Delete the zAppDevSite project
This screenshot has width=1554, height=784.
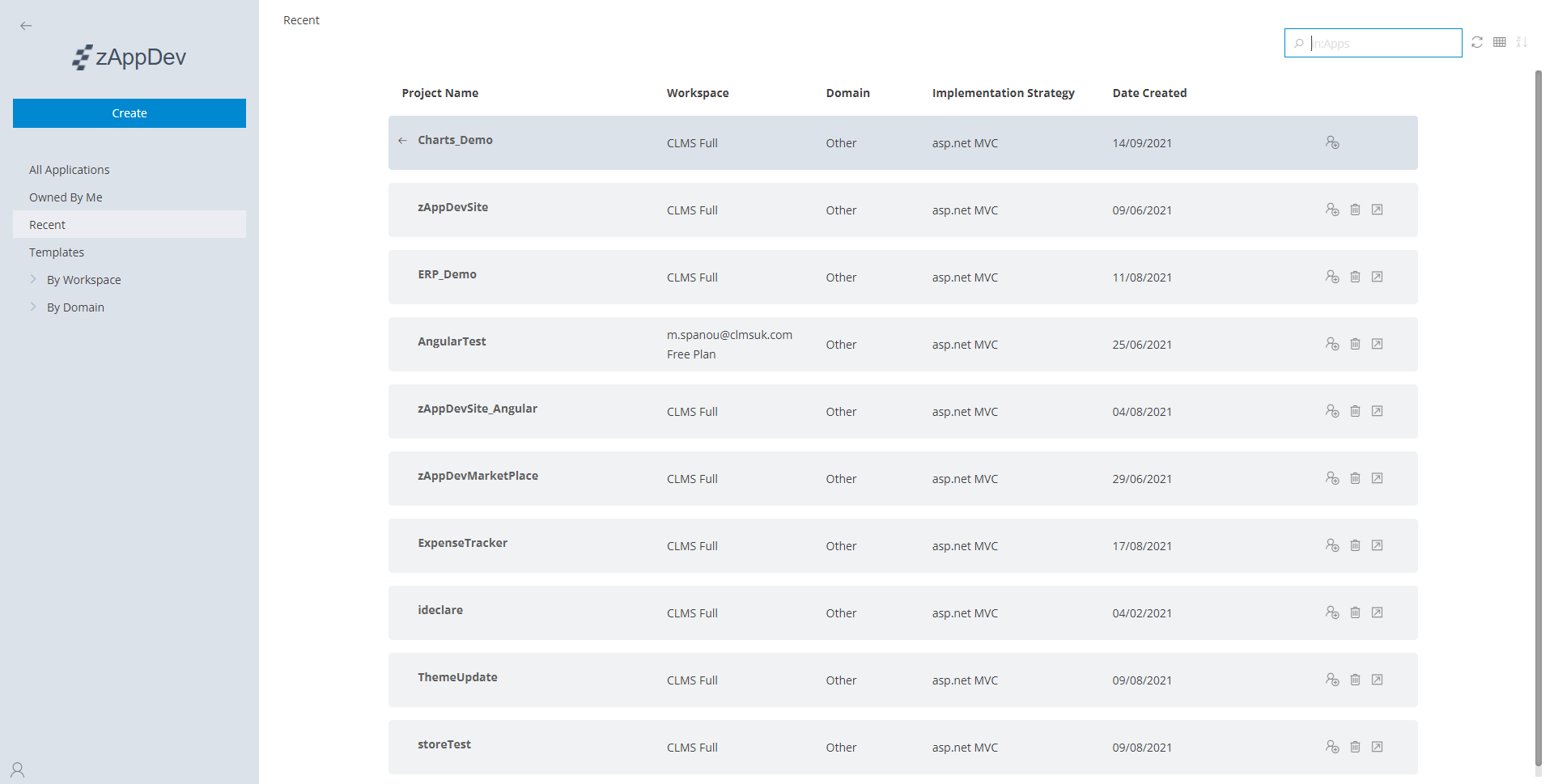[x=1355, y=210]
